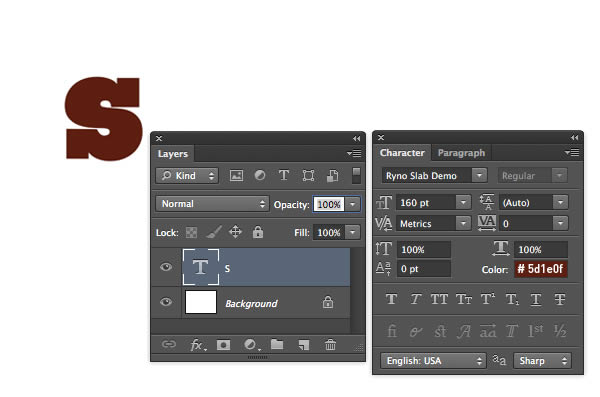Click the horizontal scale 100% field
The height and width of the screenshot is (397, 600).
tap(541, 250)
